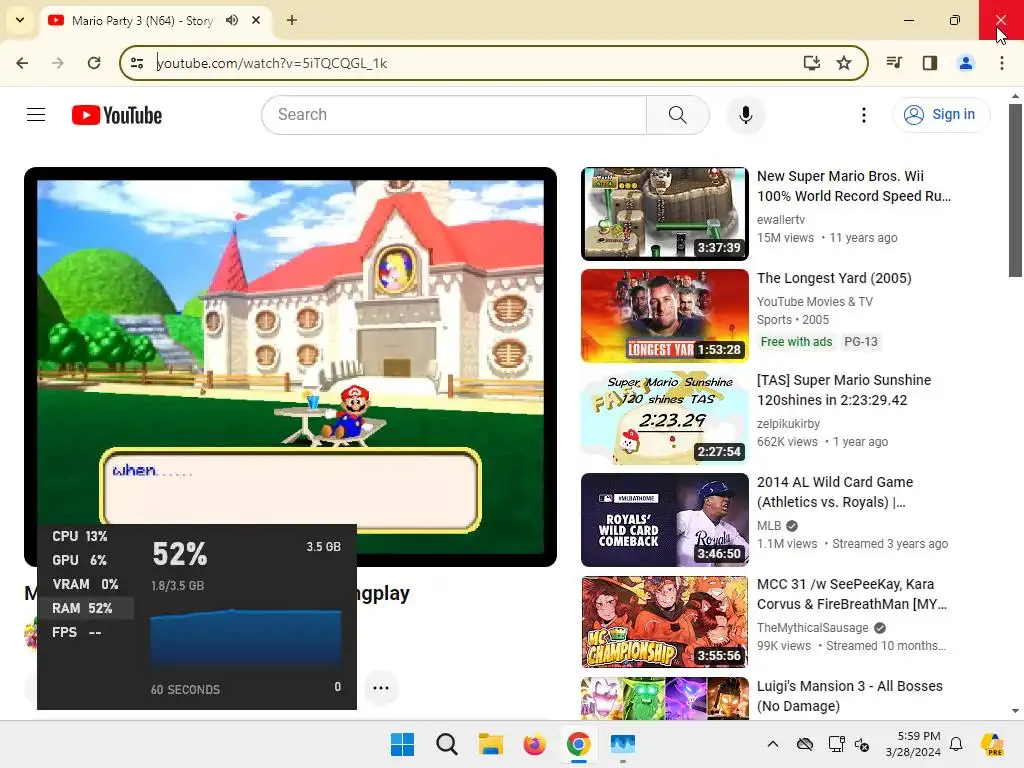View site information icon in address bar
Screen dimensions: 1024x768
coord(137,63)
